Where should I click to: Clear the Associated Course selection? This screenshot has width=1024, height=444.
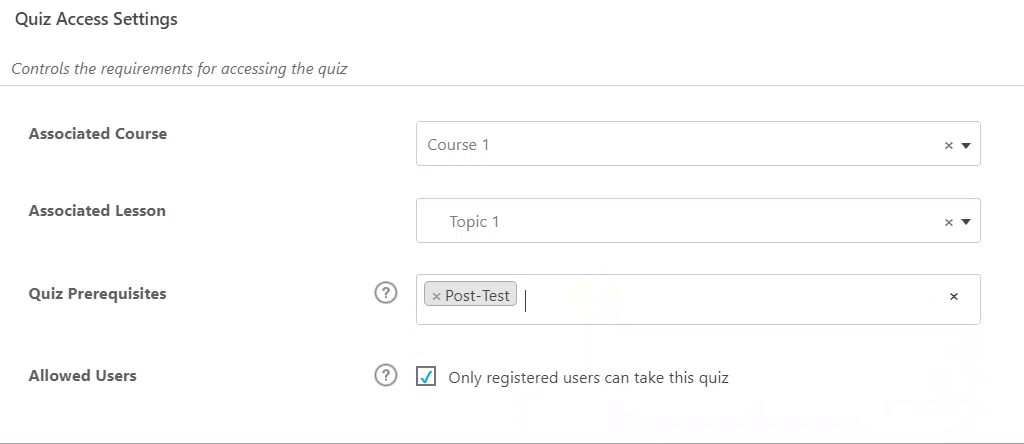click(x=949, y=145)
